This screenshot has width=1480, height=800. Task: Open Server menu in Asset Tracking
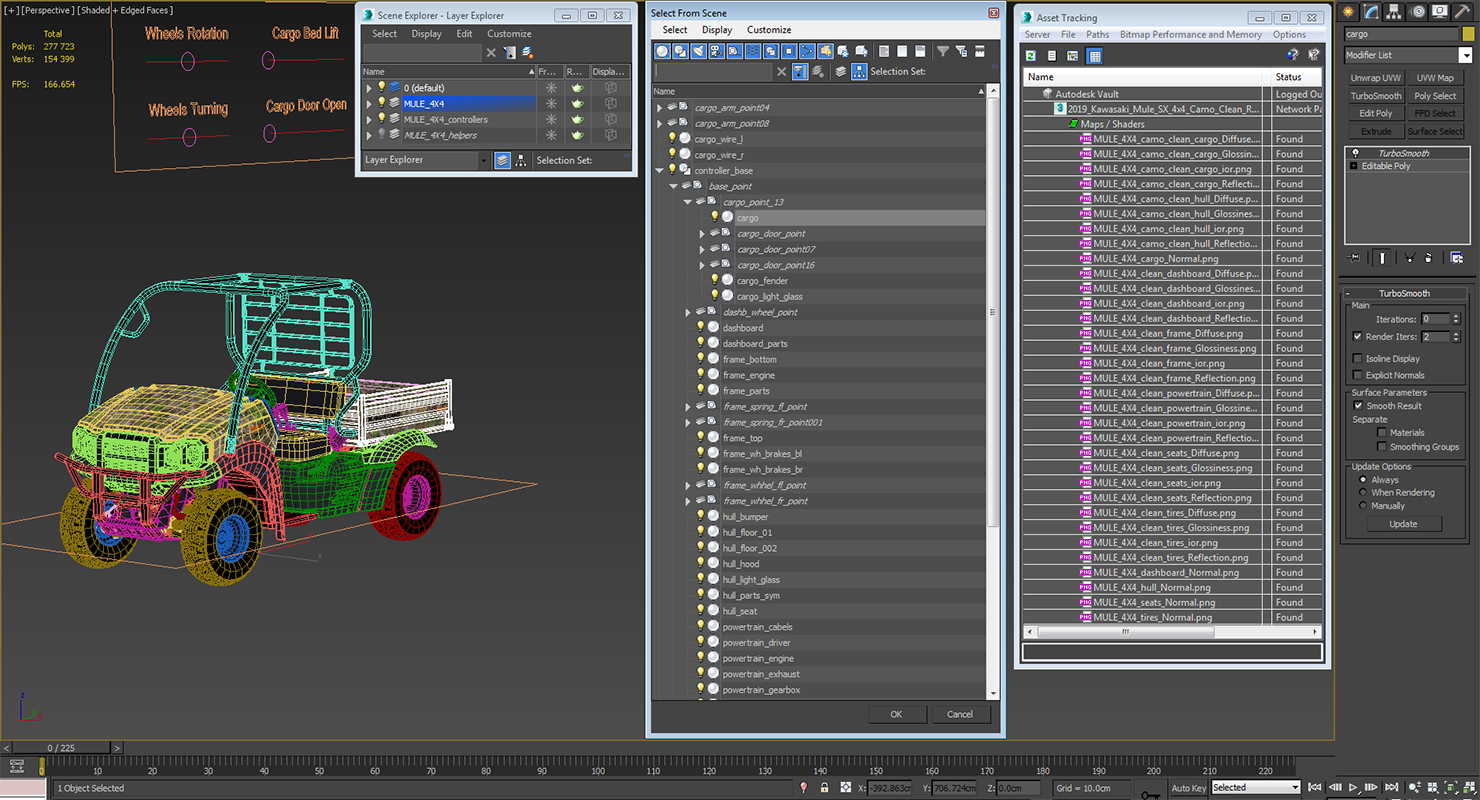click(1038, 34)
